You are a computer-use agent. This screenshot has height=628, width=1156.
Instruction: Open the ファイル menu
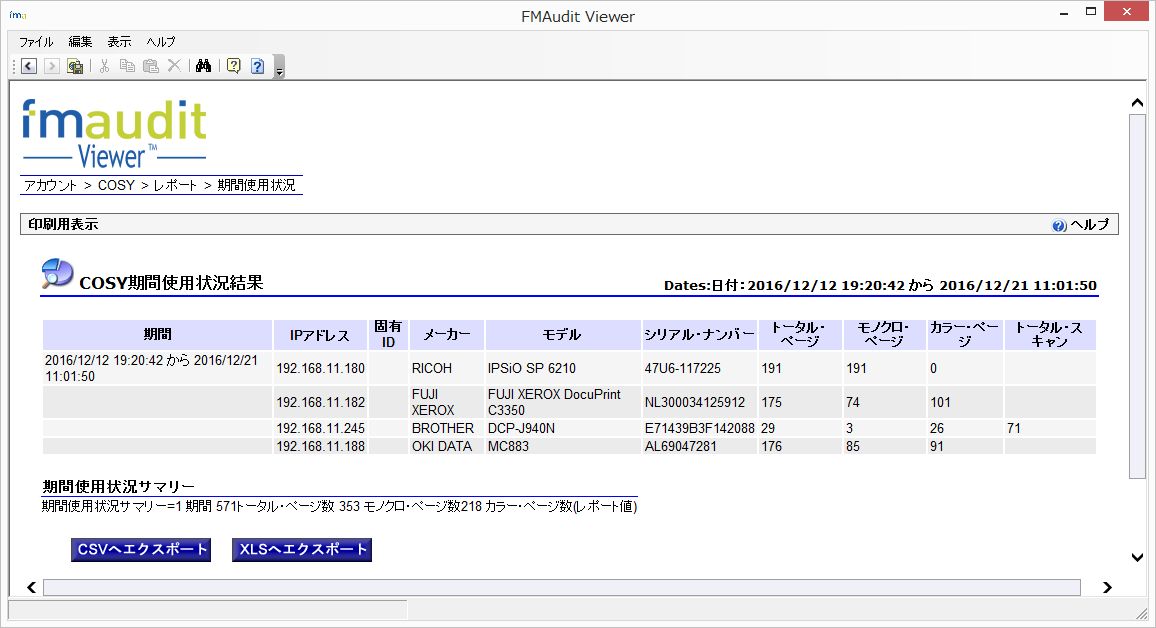(36, 42)
